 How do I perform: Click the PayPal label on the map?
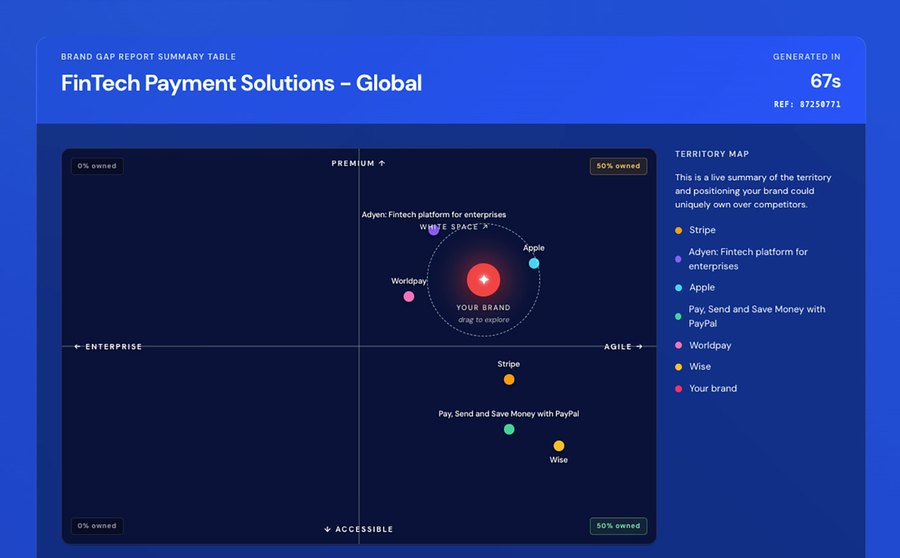[x=509, y=414]
